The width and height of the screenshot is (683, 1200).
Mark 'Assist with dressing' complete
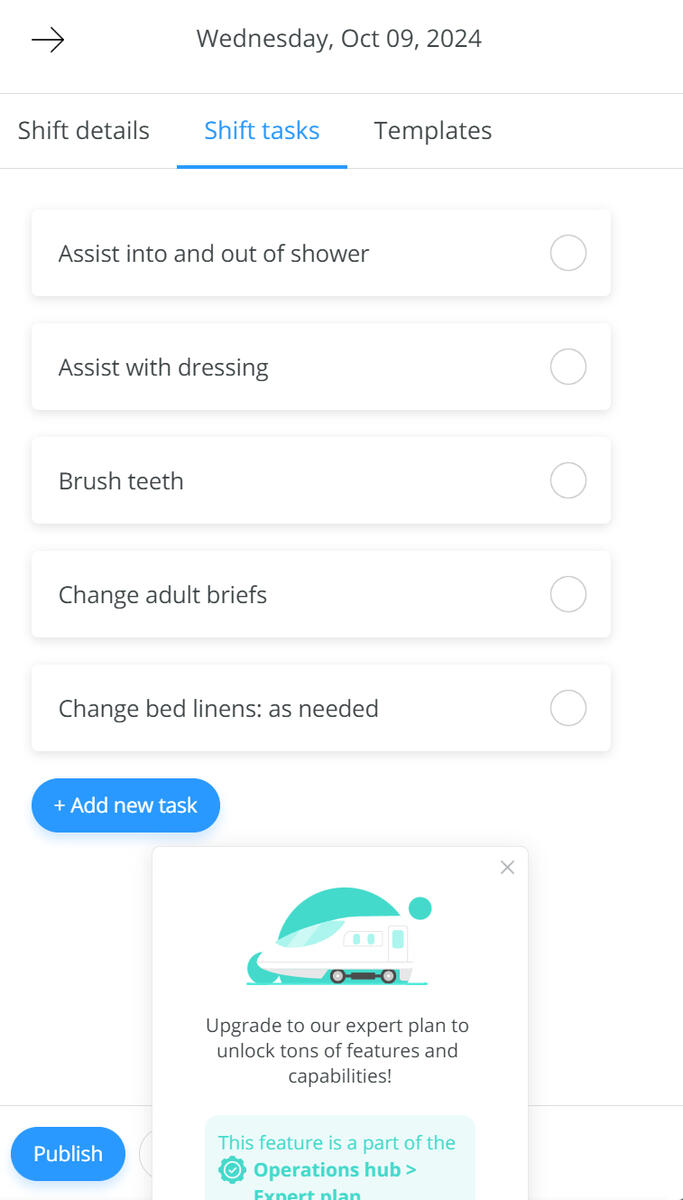568,367
